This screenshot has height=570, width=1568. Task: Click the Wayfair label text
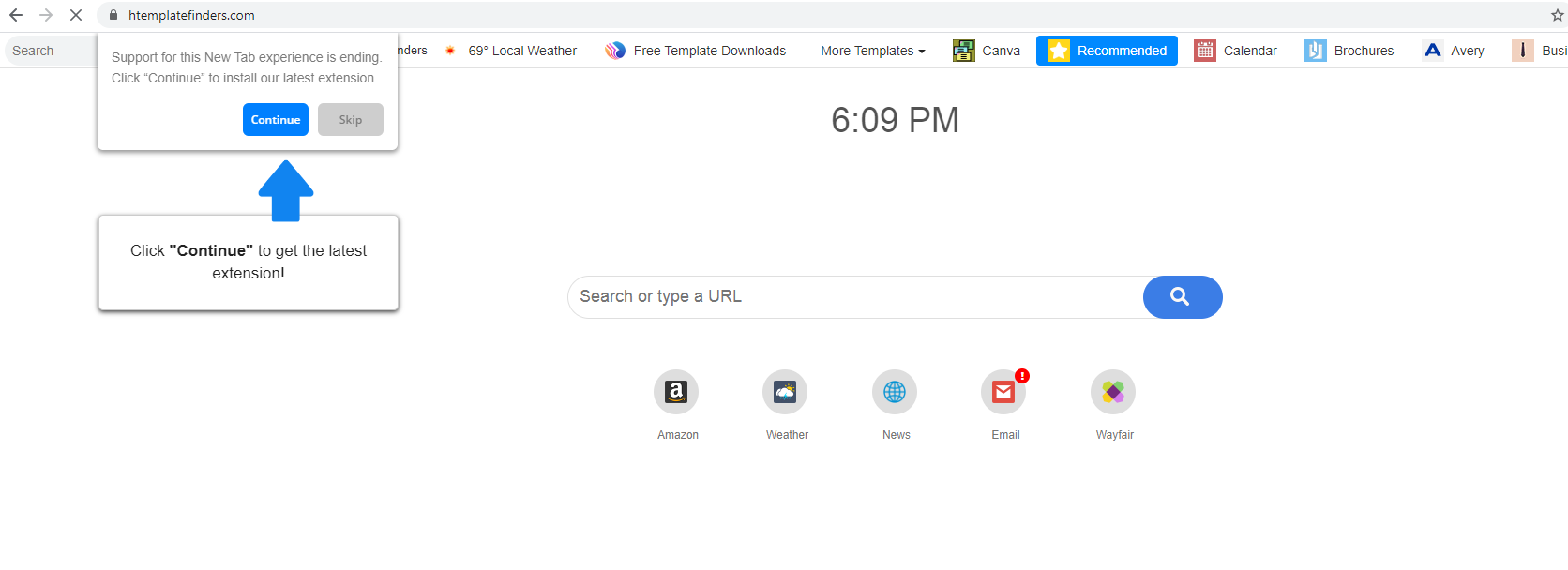[x=1115, y=435]
